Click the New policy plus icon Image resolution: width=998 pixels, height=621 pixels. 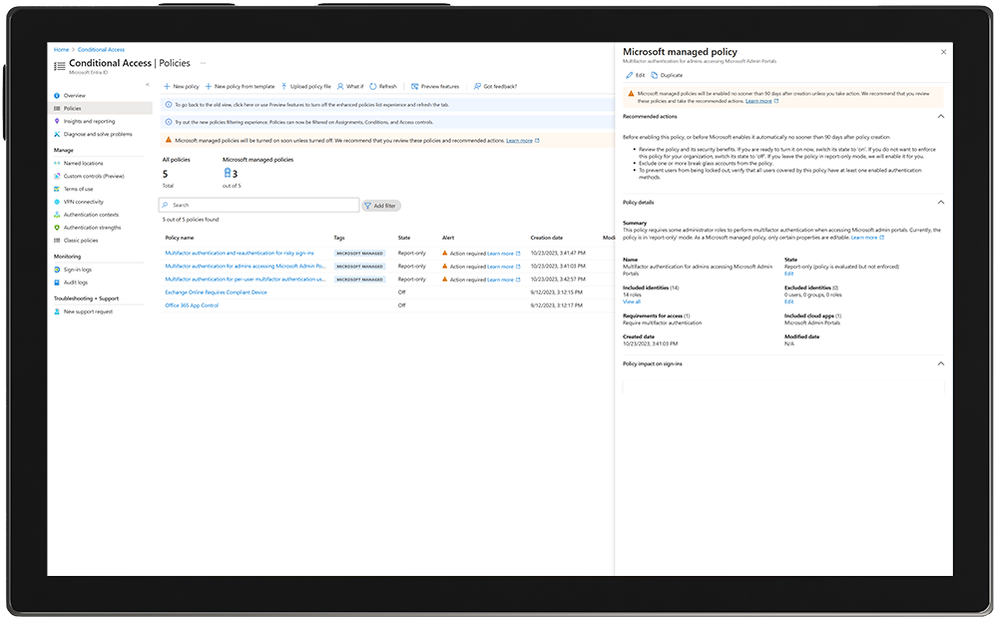[167, 87]
